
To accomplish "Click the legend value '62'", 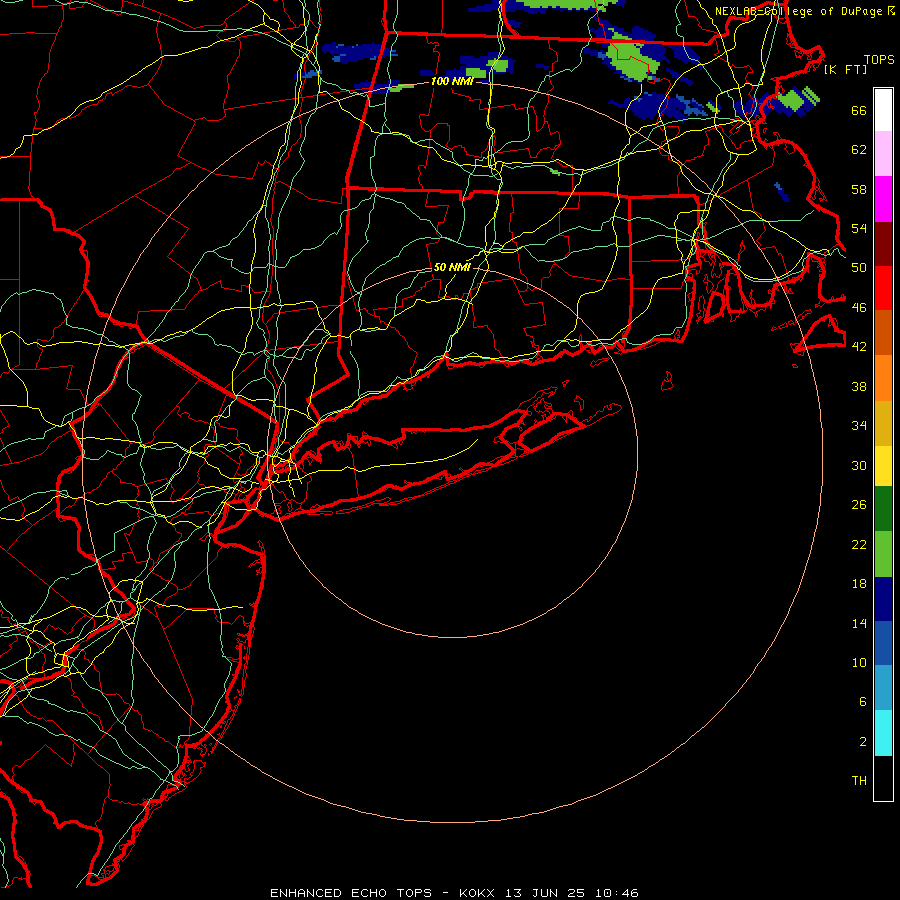I will point(859,150).
